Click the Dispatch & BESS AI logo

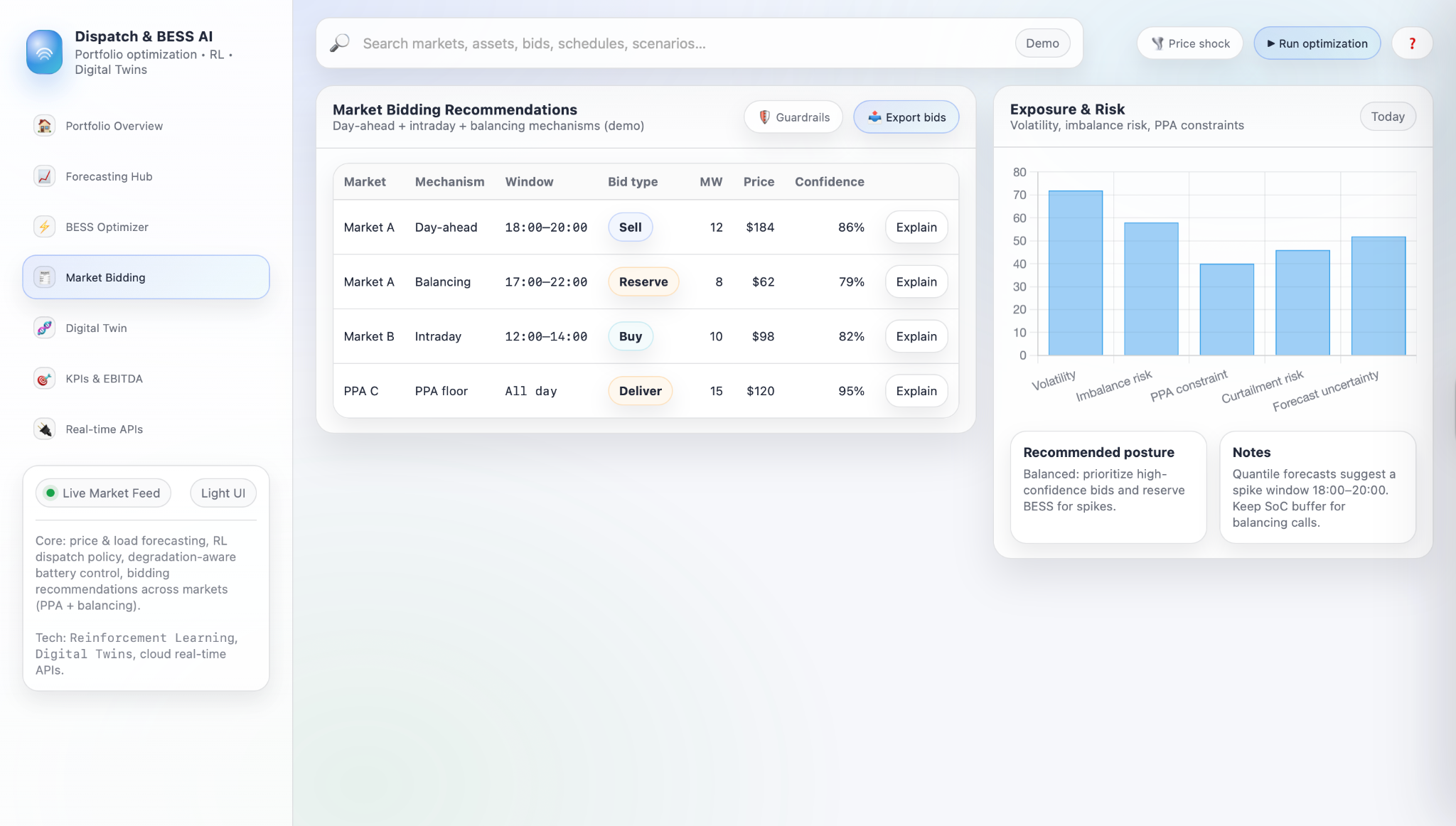(44, 52)
